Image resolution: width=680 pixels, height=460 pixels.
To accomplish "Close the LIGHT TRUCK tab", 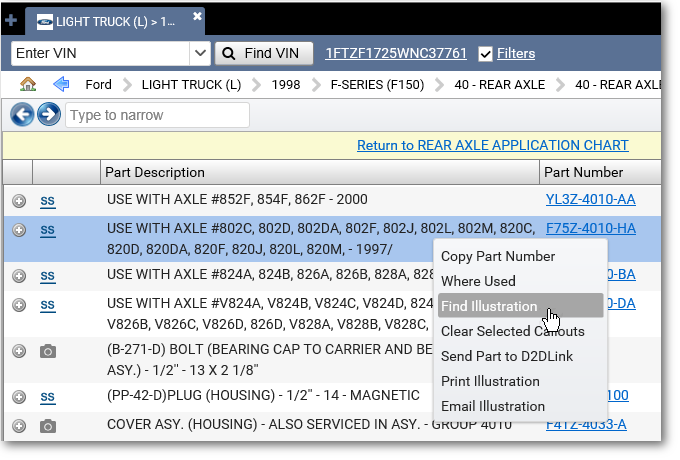I will pyautogui.click(x=197, y=17).
